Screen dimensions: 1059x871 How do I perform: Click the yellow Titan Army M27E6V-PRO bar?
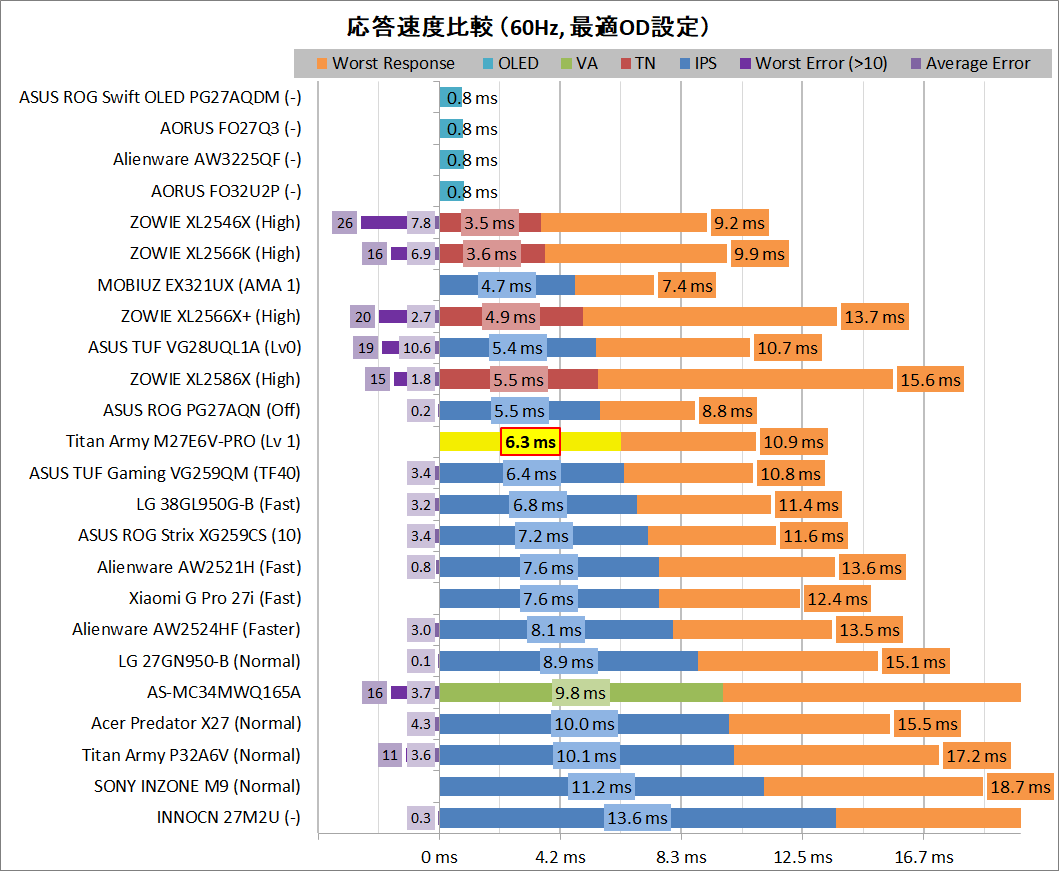tap(530, 442)
